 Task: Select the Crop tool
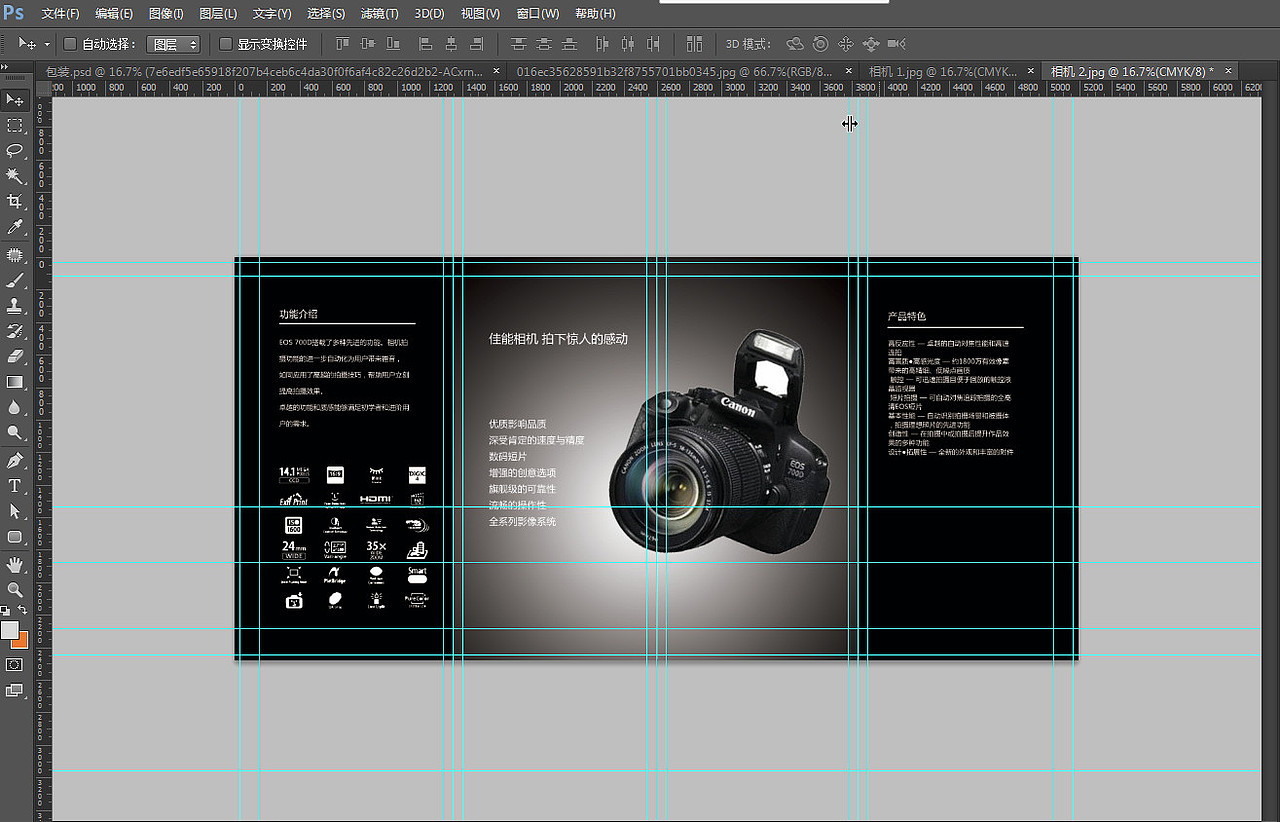tap(15, 203)
